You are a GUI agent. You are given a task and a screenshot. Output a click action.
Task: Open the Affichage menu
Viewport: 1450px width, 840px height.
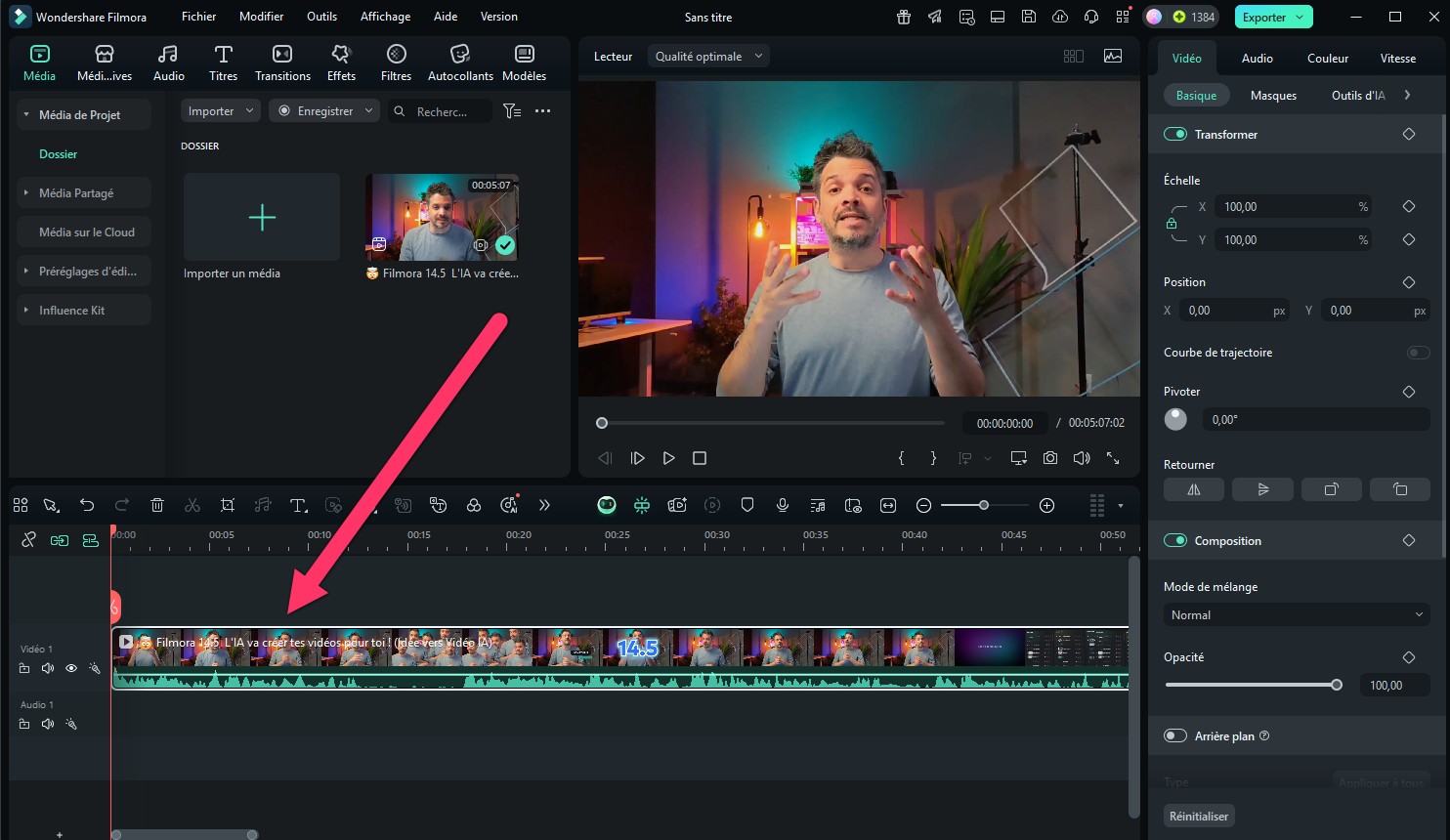pyautogui.click(x=385, y=17)
